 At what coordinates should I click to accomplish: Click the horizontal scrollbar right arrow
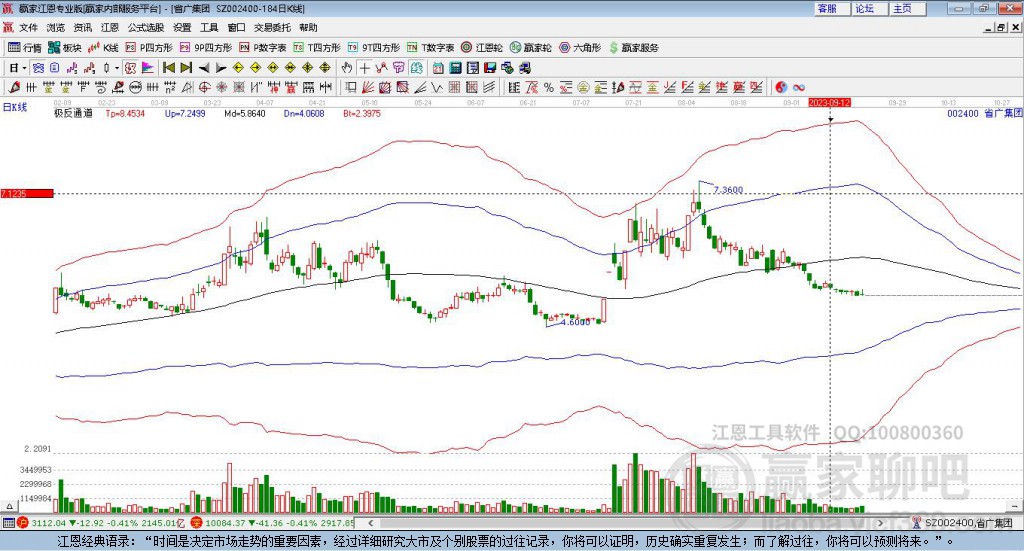[x=880, y=523]
